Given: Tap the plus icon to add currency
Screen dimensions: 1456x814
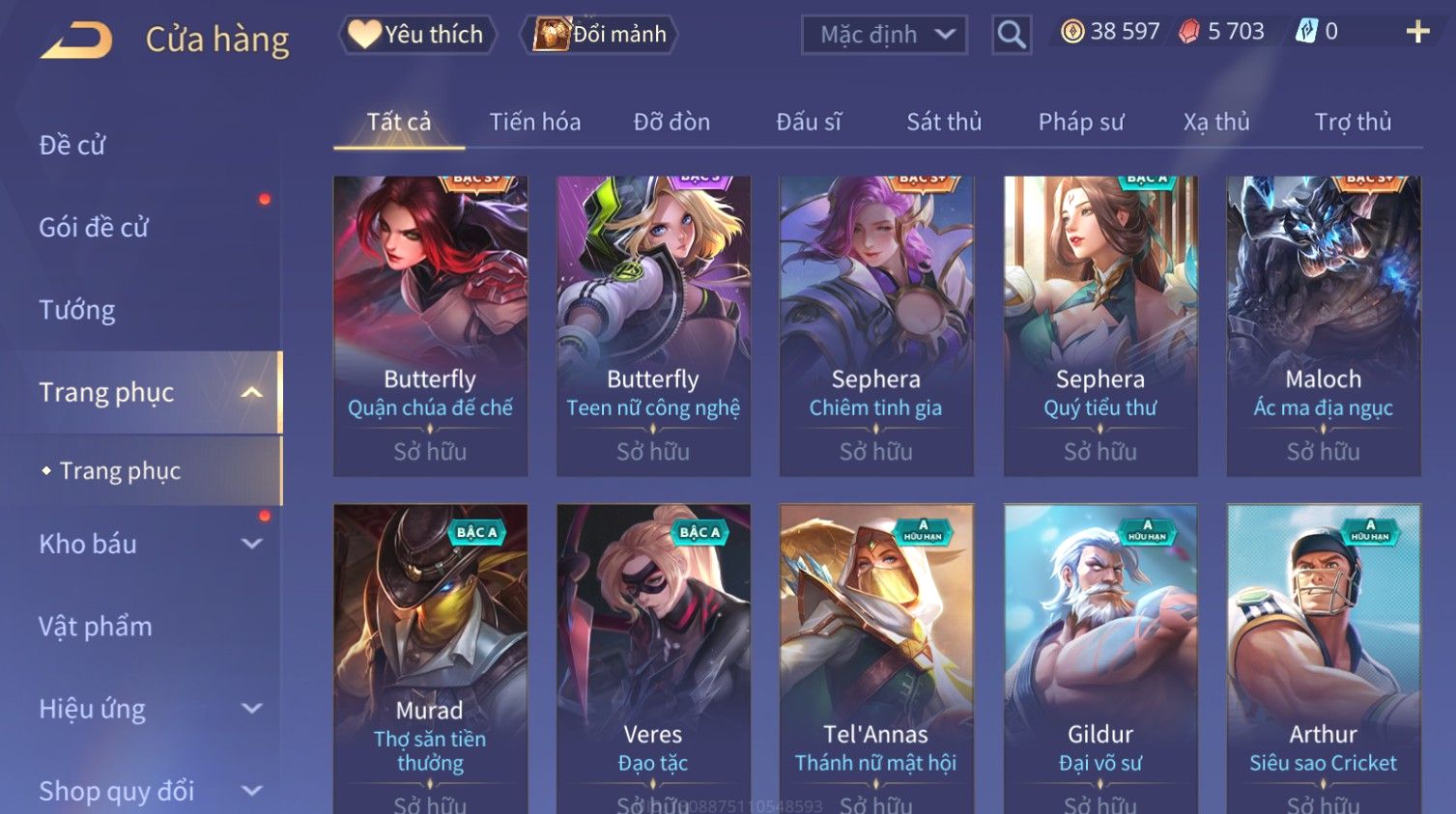Looking at the screenshot, I should click(x=1417, y=32).
